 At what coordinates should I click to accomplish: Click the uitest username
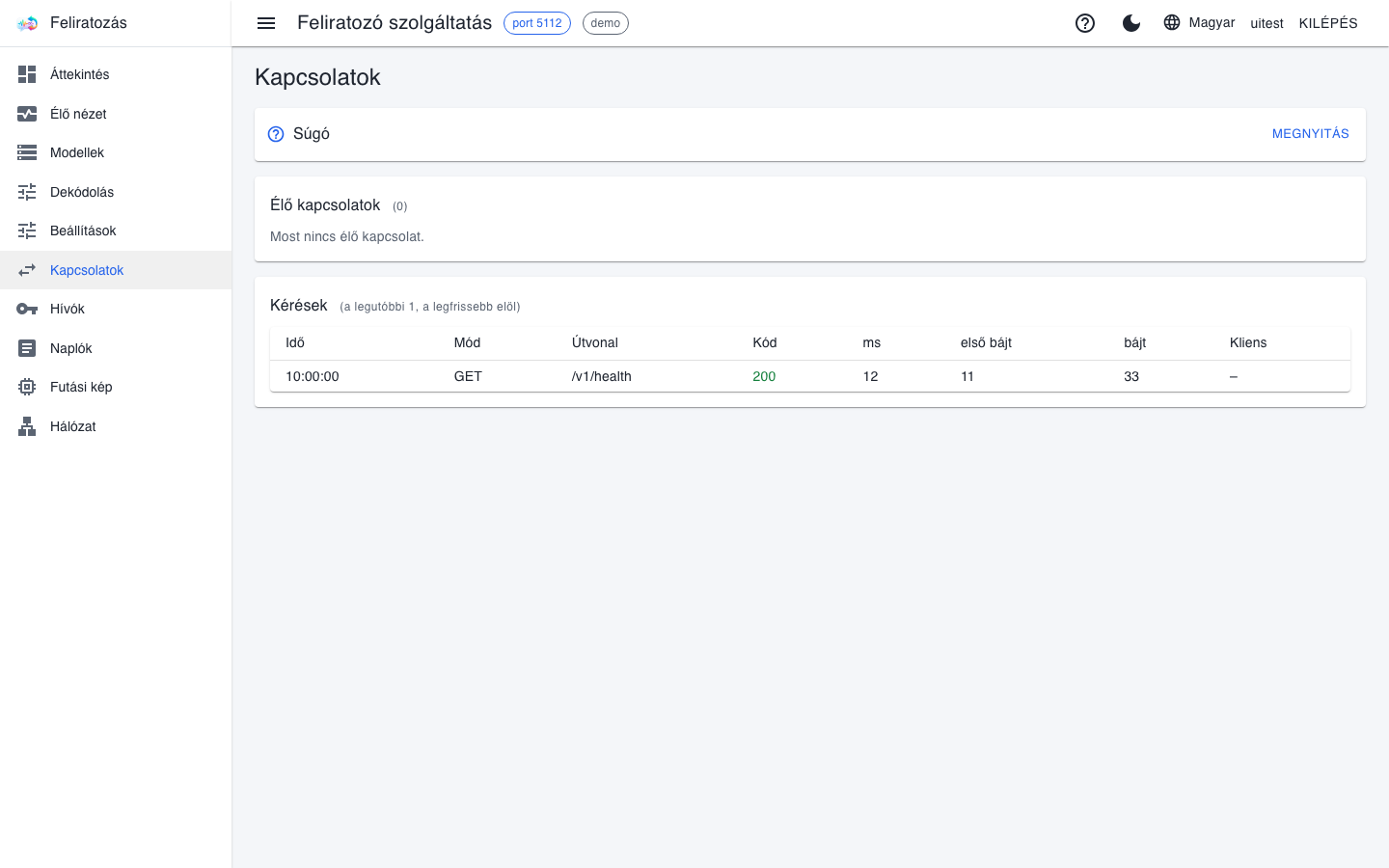(x=1266, y=23)
